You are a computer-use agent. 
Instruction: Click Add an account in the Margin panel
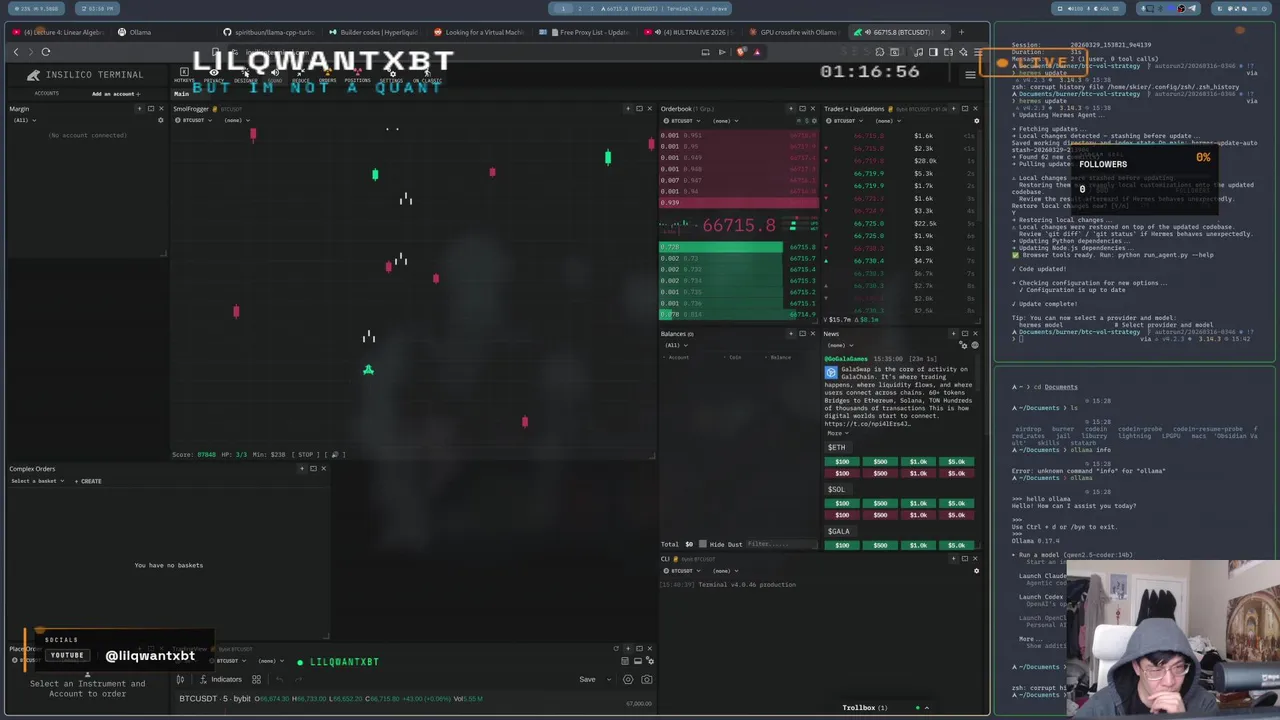[115, 94]
